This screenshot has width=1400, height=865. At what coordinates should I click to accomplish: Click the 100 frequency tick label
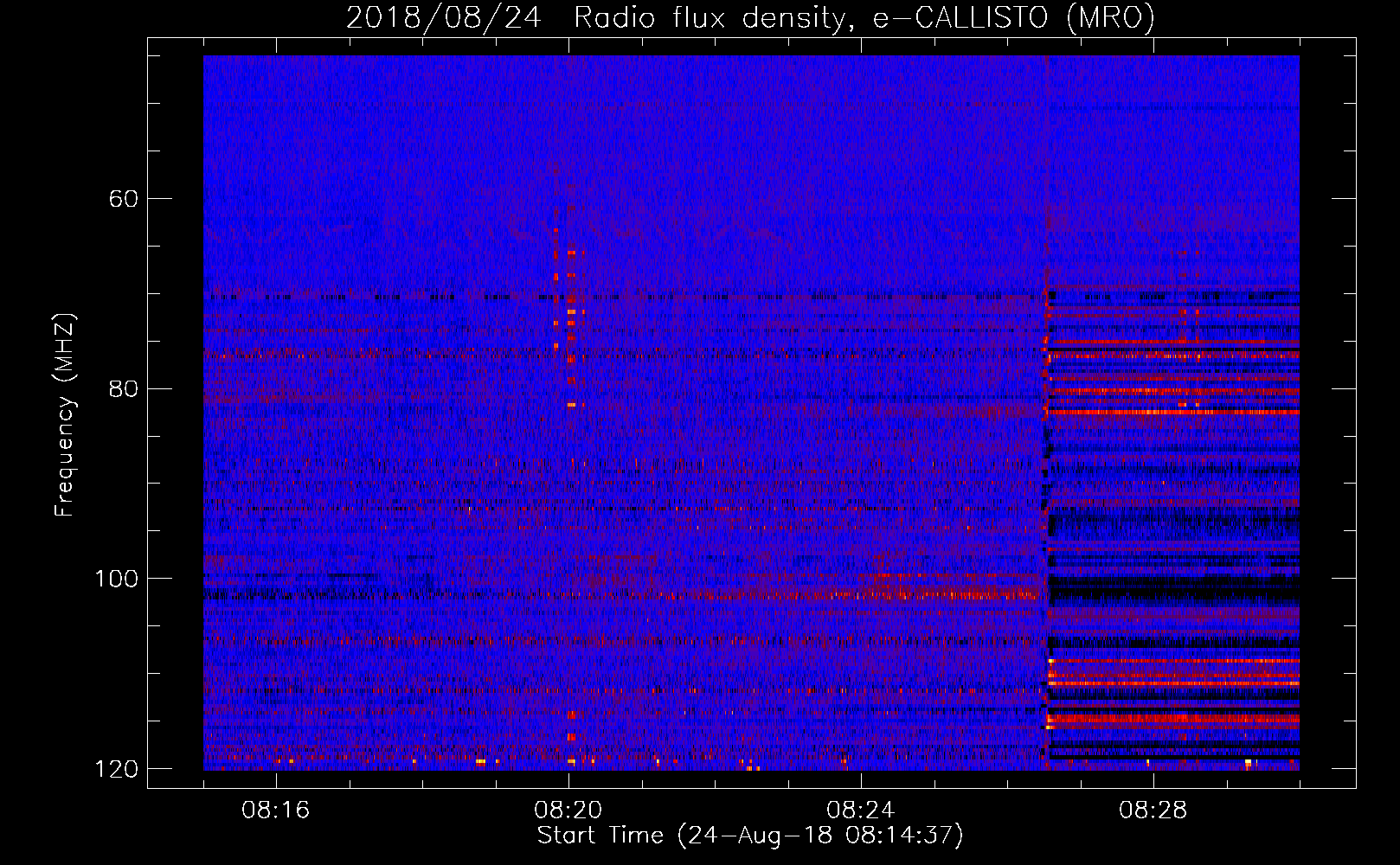point(116,579)
